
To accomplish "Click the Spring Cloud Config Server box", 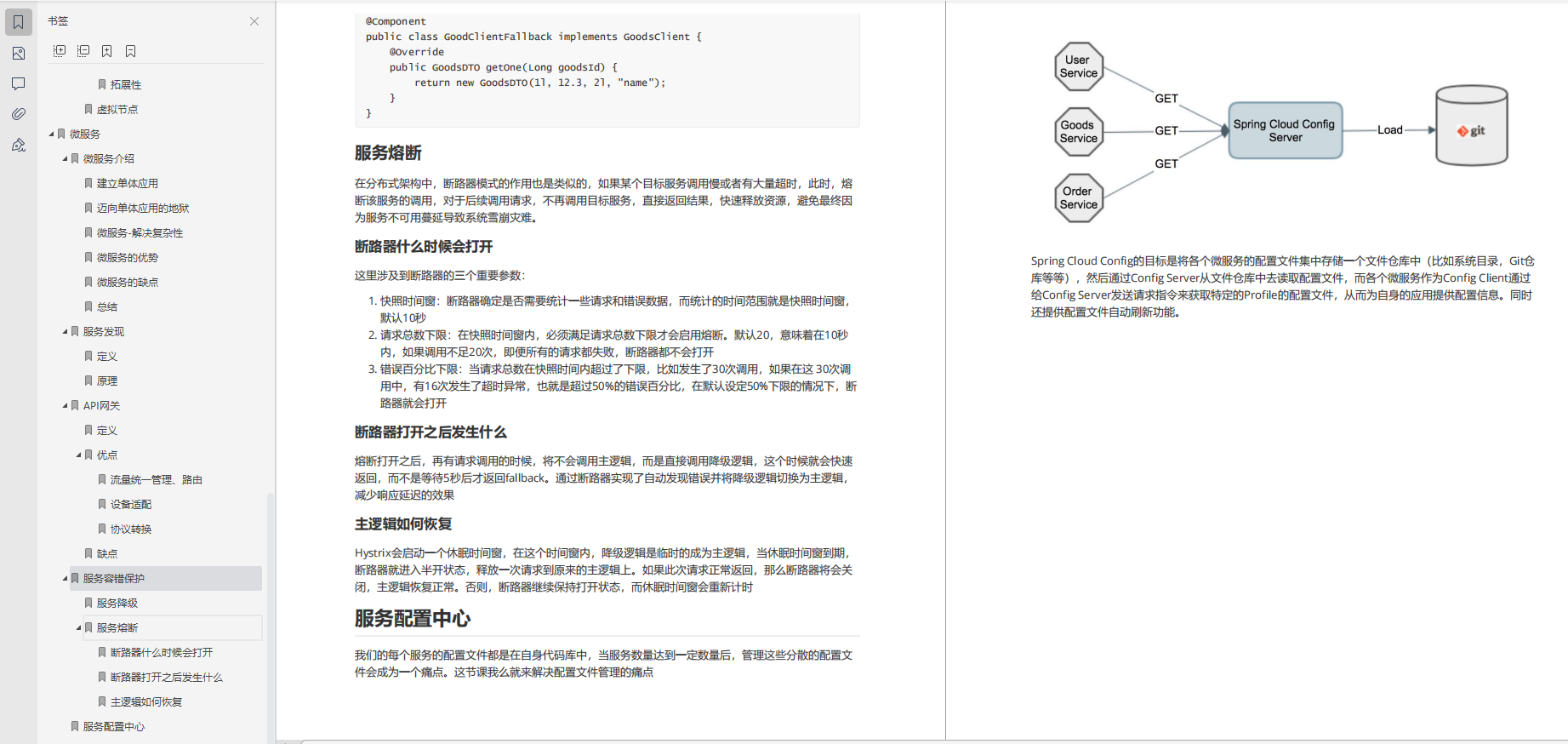I will 1286,130.
